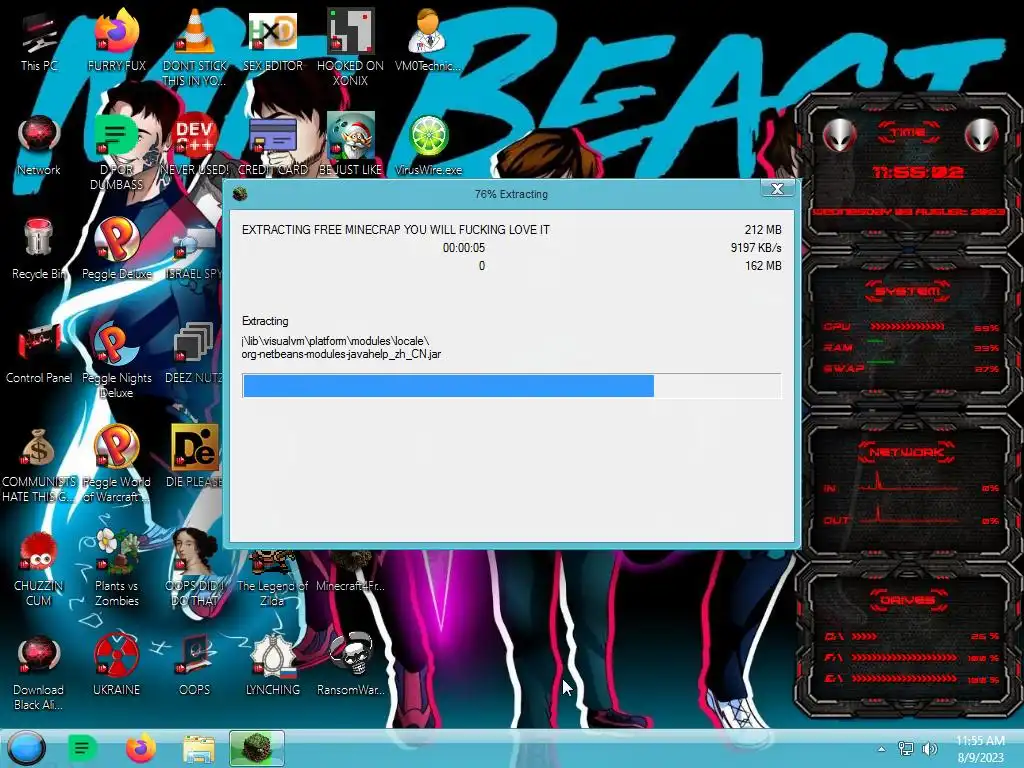Click the CPU usage bar in SYSTEM gadget
Image resolution: width=1024 pixels, height=768 pixels.
coord(907,327)
